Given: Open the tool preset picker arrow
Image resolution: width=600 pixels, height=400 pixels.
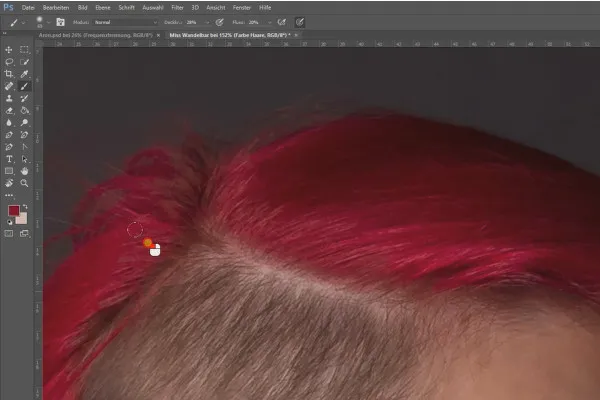Looking at the screenshot, I should pos(23,23).
